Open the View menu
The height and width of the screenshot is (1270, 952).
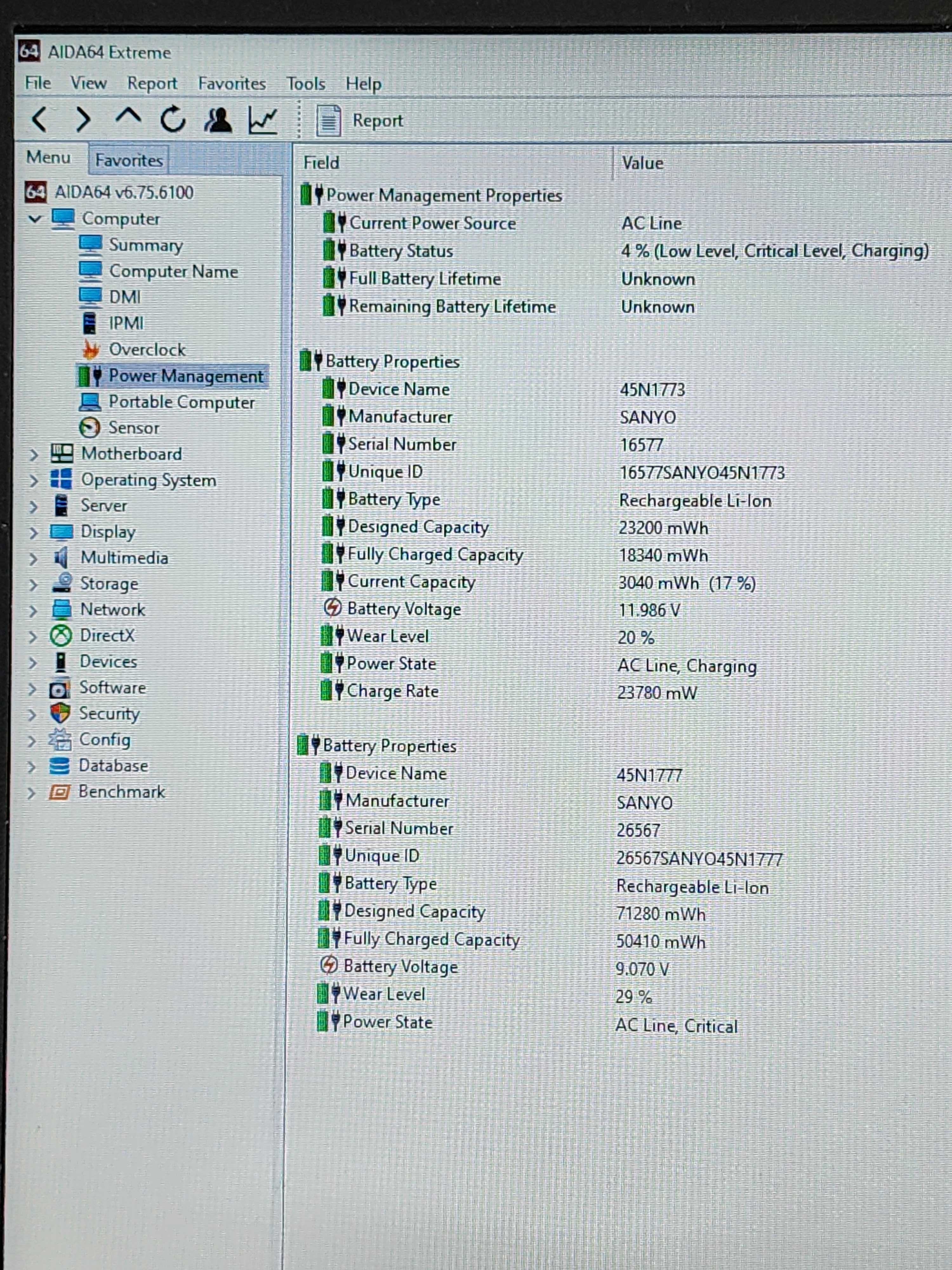pyautogui.click(x=88, y=83)
